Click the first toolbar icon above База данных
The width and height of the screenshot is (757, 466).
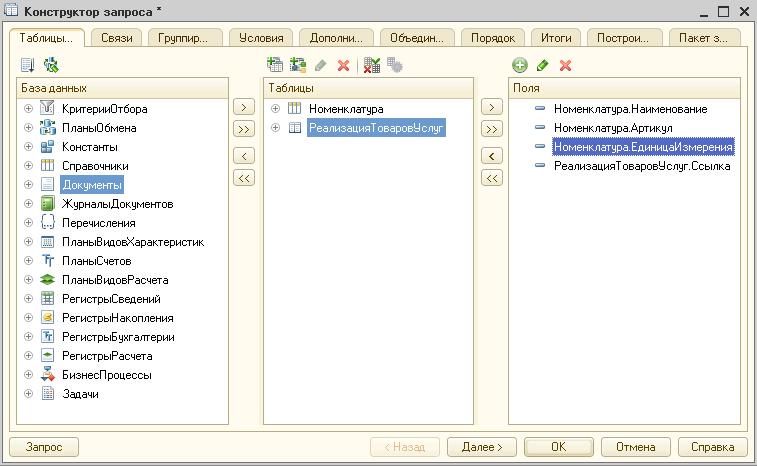coord(28,65)
